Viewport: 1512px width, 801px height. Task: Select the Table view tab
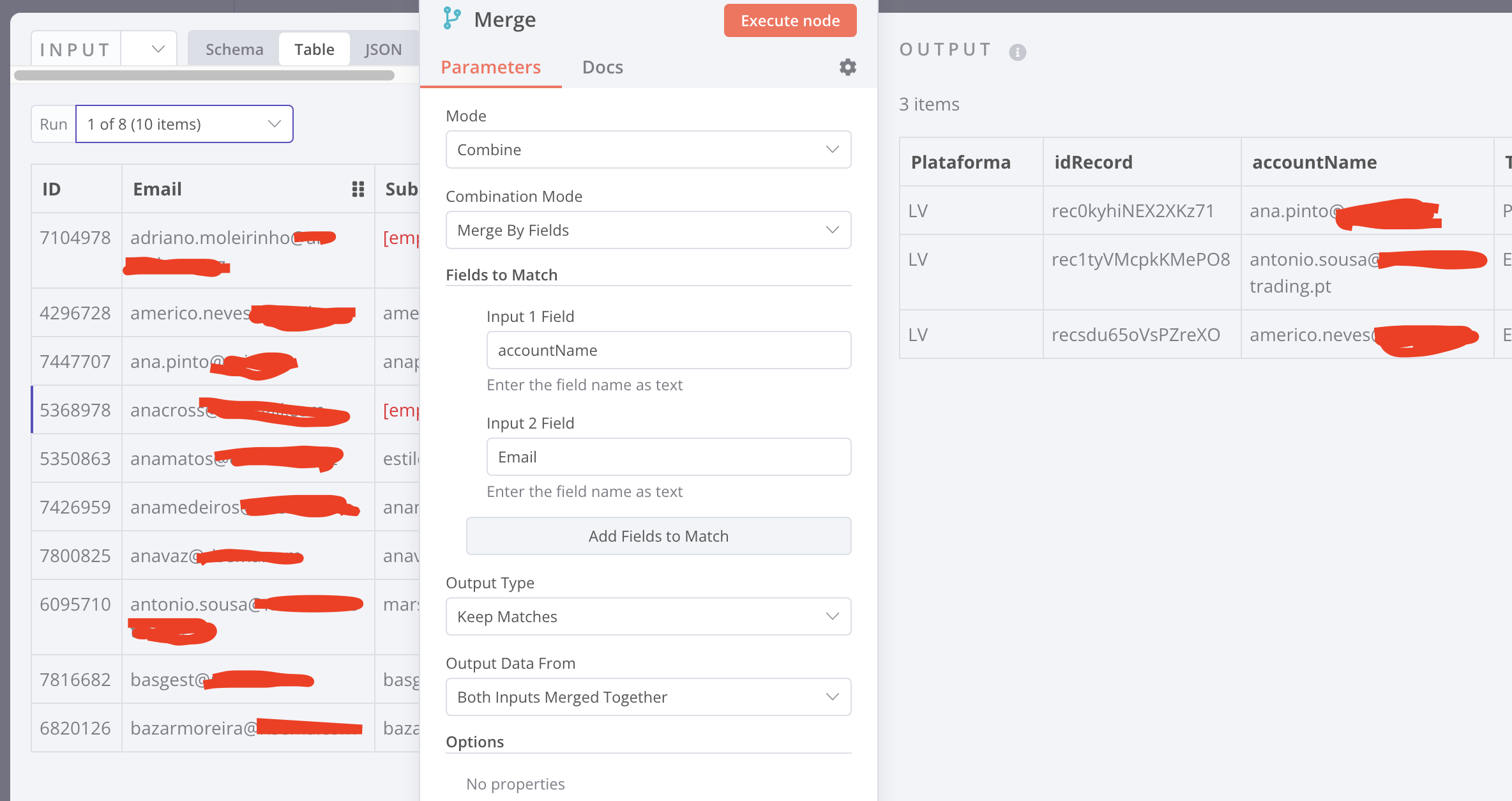314,49
